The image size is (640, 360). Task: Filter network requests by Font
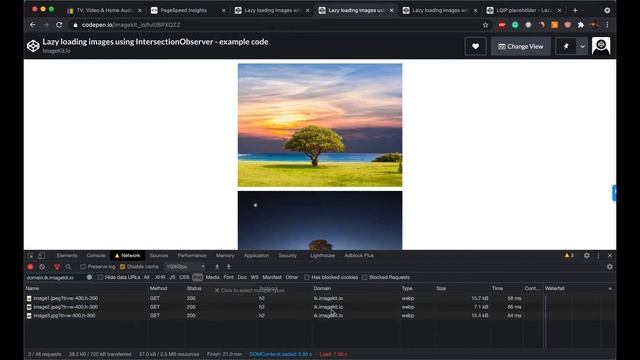pyautogui.click(x=229, y=277)
